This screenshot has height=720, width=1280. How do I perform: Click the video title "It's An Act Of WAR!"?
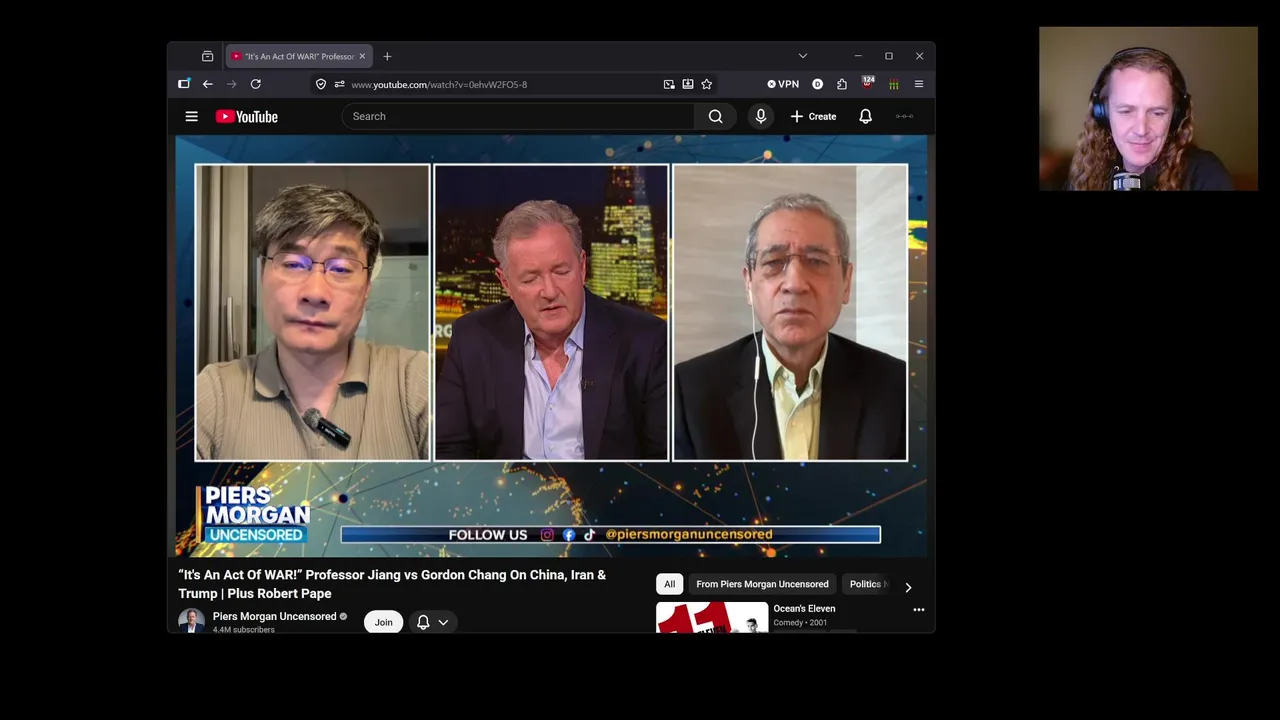[392, 584]
